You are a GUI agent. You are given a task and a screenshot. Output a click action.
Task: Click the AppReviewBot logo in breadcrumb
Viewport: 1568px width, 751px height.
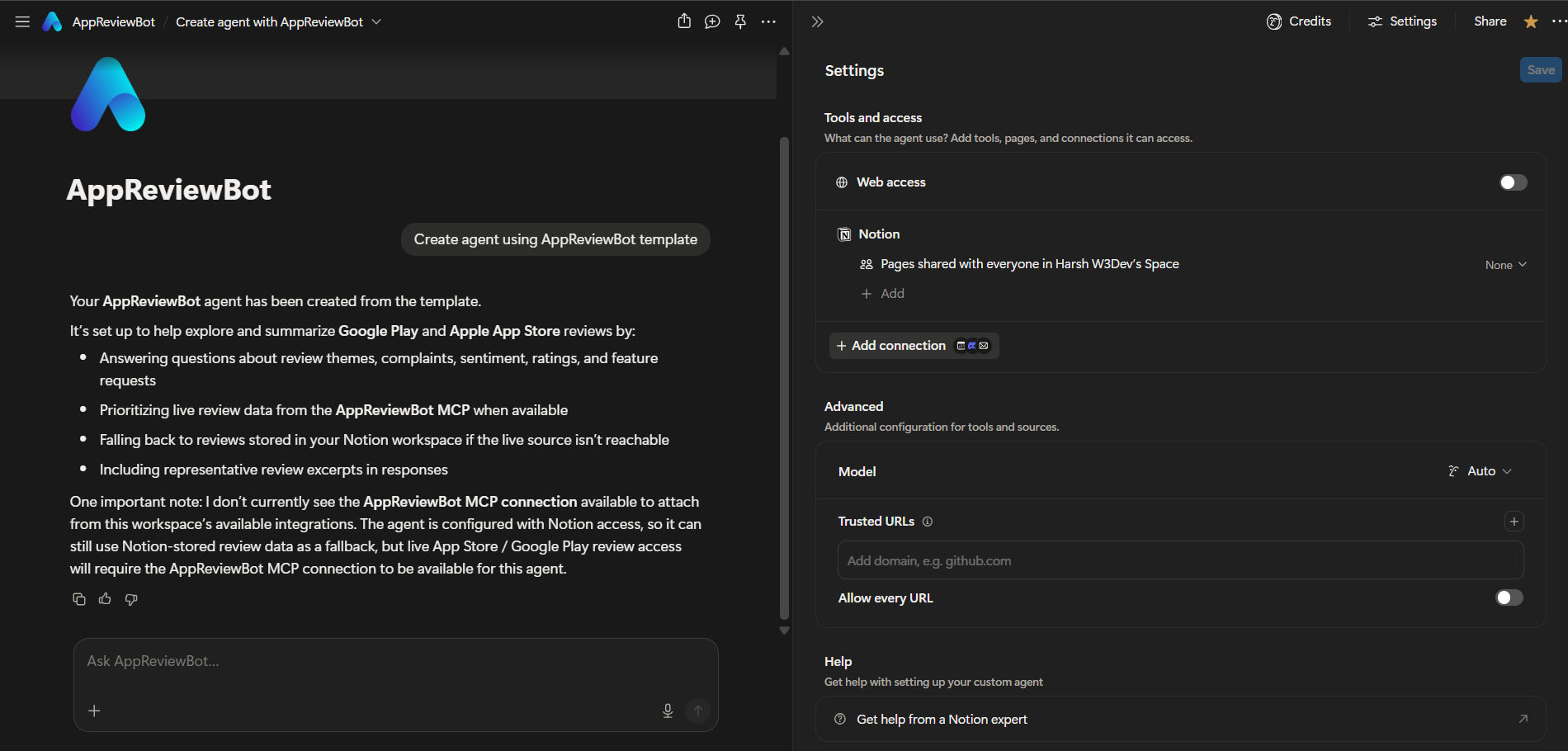click(52, 21)
